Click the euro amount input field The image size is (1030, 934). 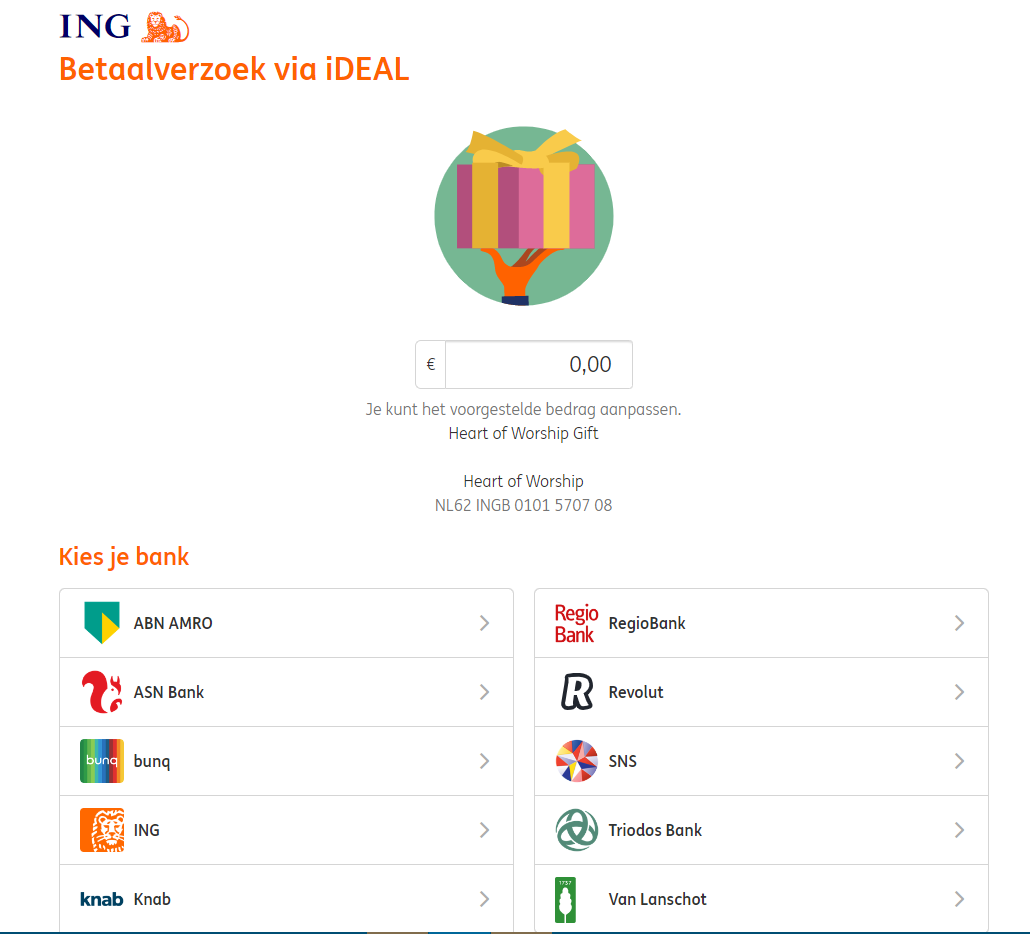click(539, 365)
